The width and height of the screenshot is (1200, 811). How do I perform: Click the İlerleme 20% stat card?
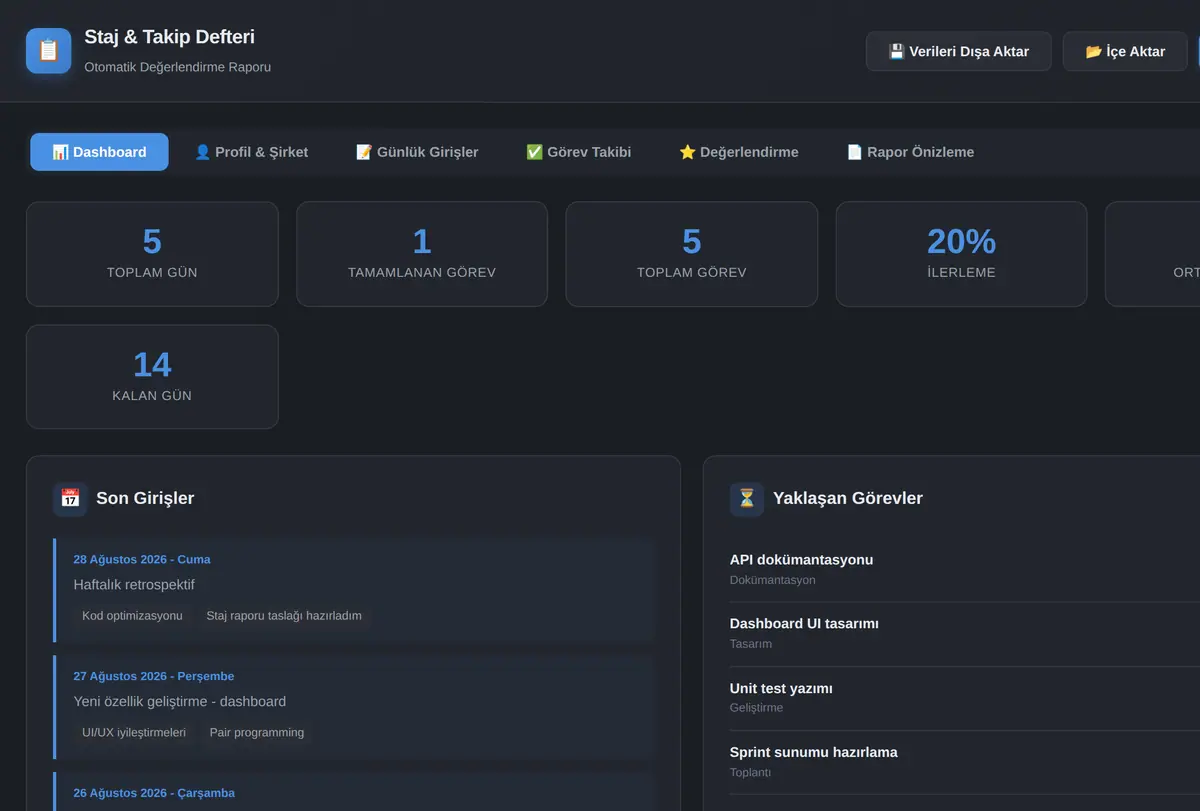(x=961, y=254)
